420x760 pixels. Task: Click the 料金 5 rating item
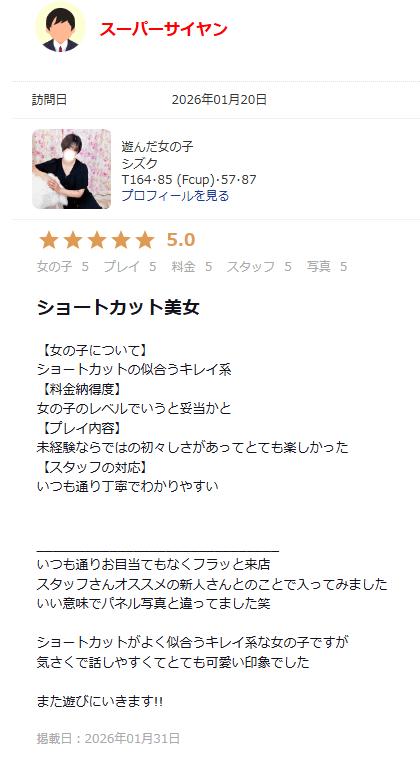[x=191, y=266]
